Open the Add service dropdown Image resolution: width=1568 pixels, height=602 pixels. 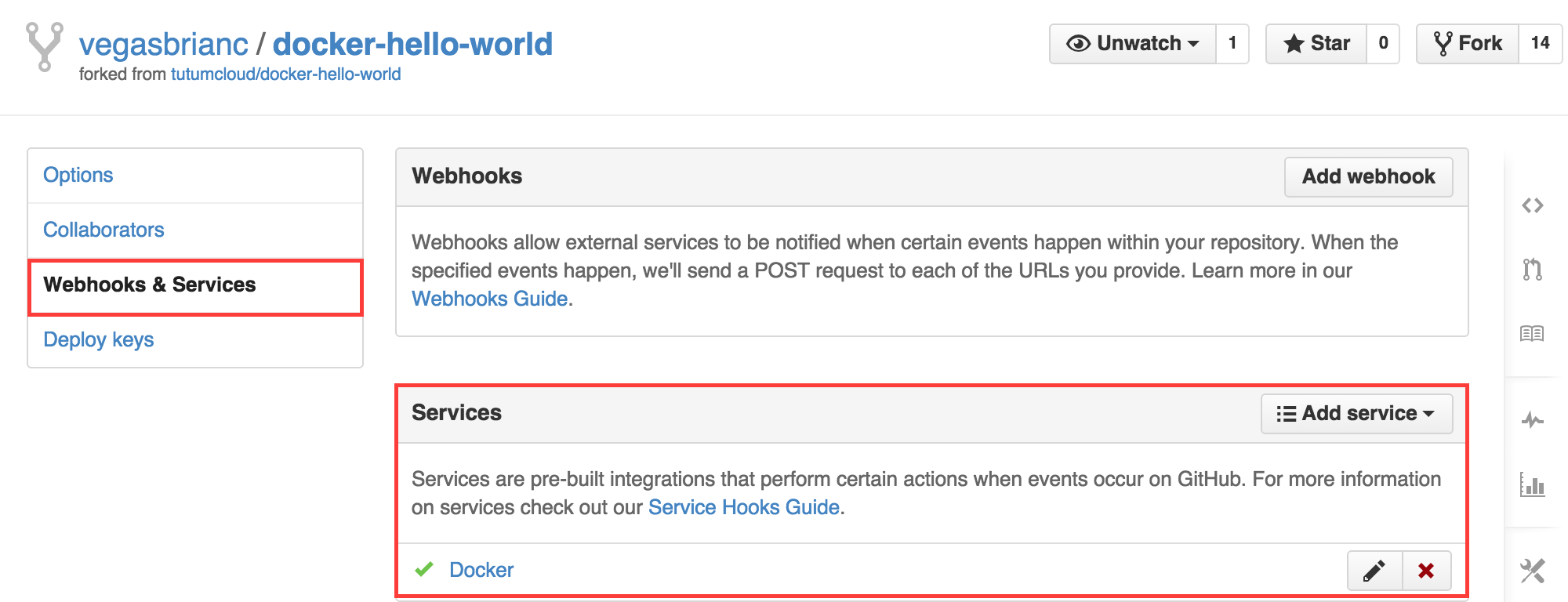[1356, 413]
